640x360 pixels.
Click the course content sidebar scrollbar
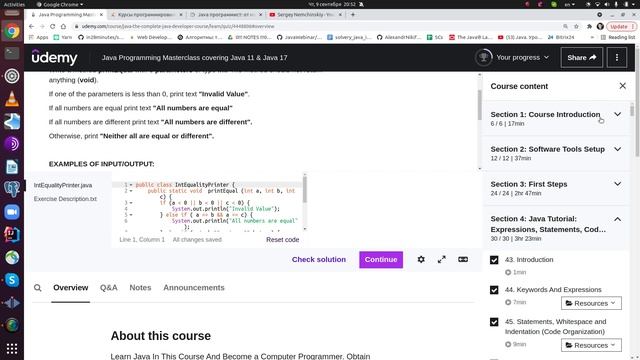[632, 110]
